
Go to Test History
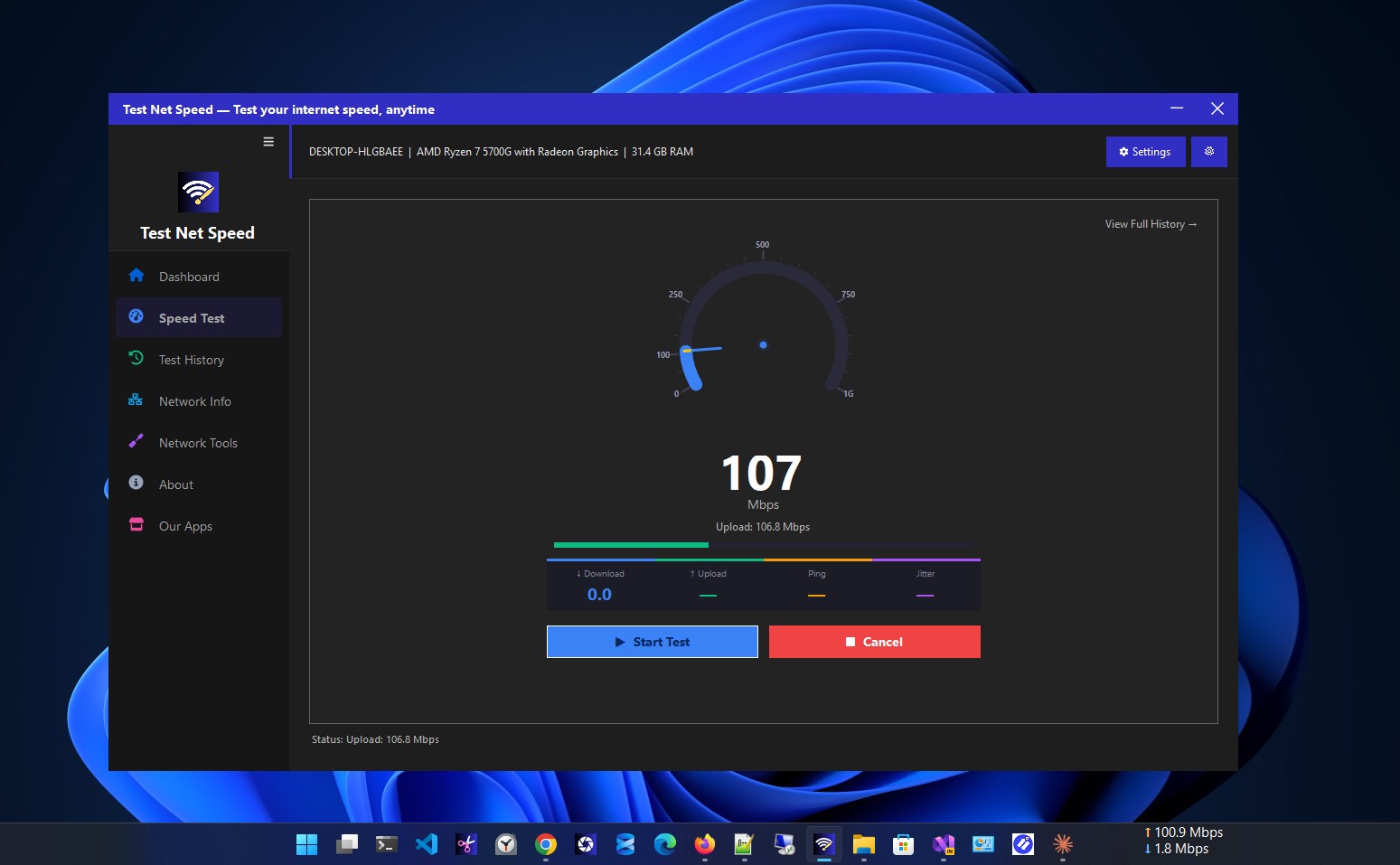coord(199,360)
